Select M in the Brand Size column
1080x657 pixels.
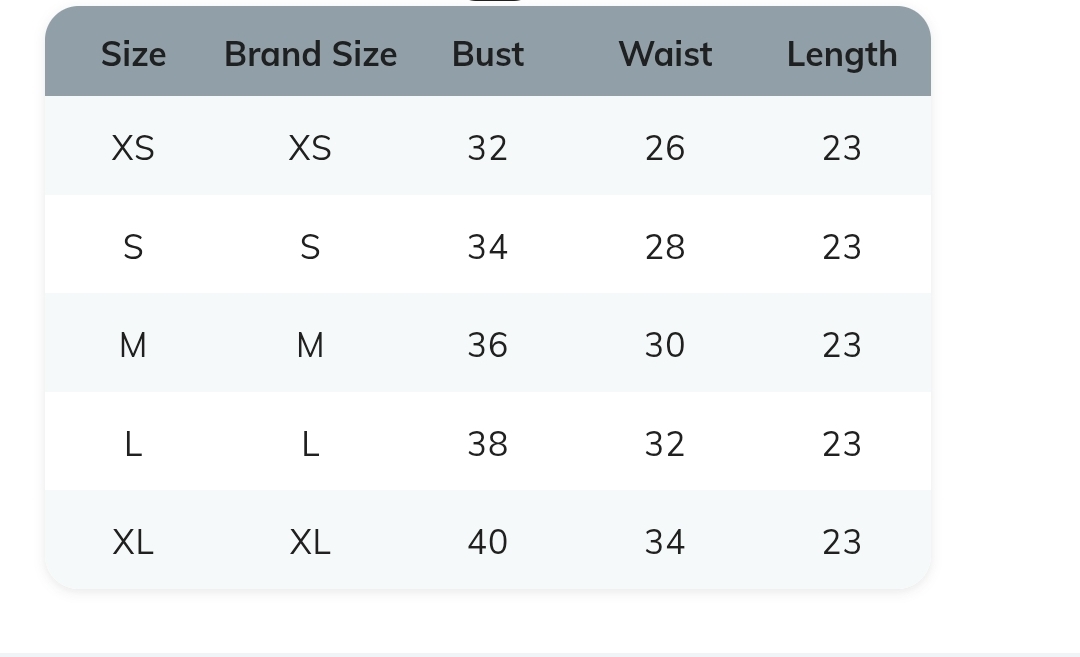tap(310, 345)
